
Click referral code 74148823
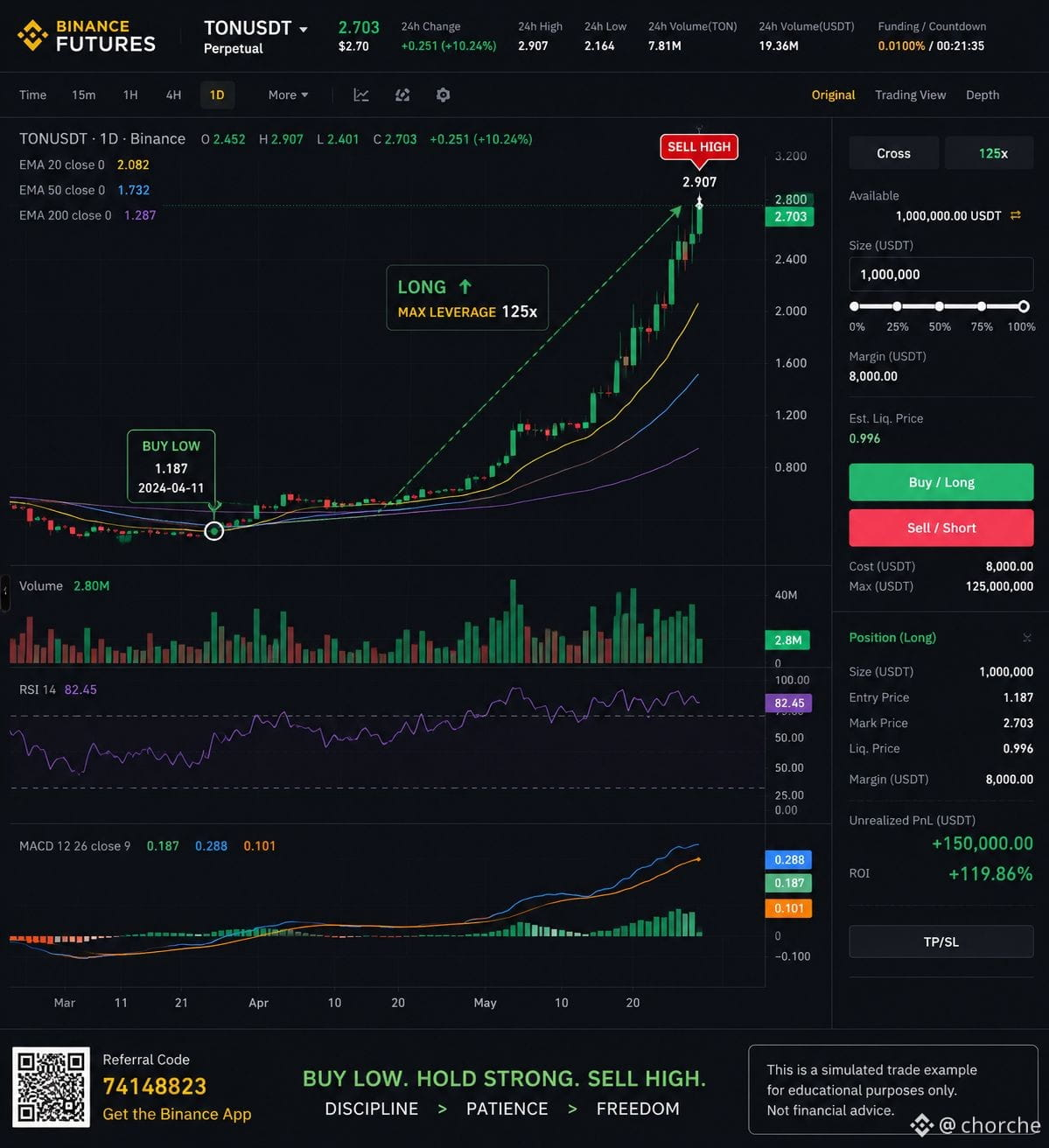[155, 1087]
